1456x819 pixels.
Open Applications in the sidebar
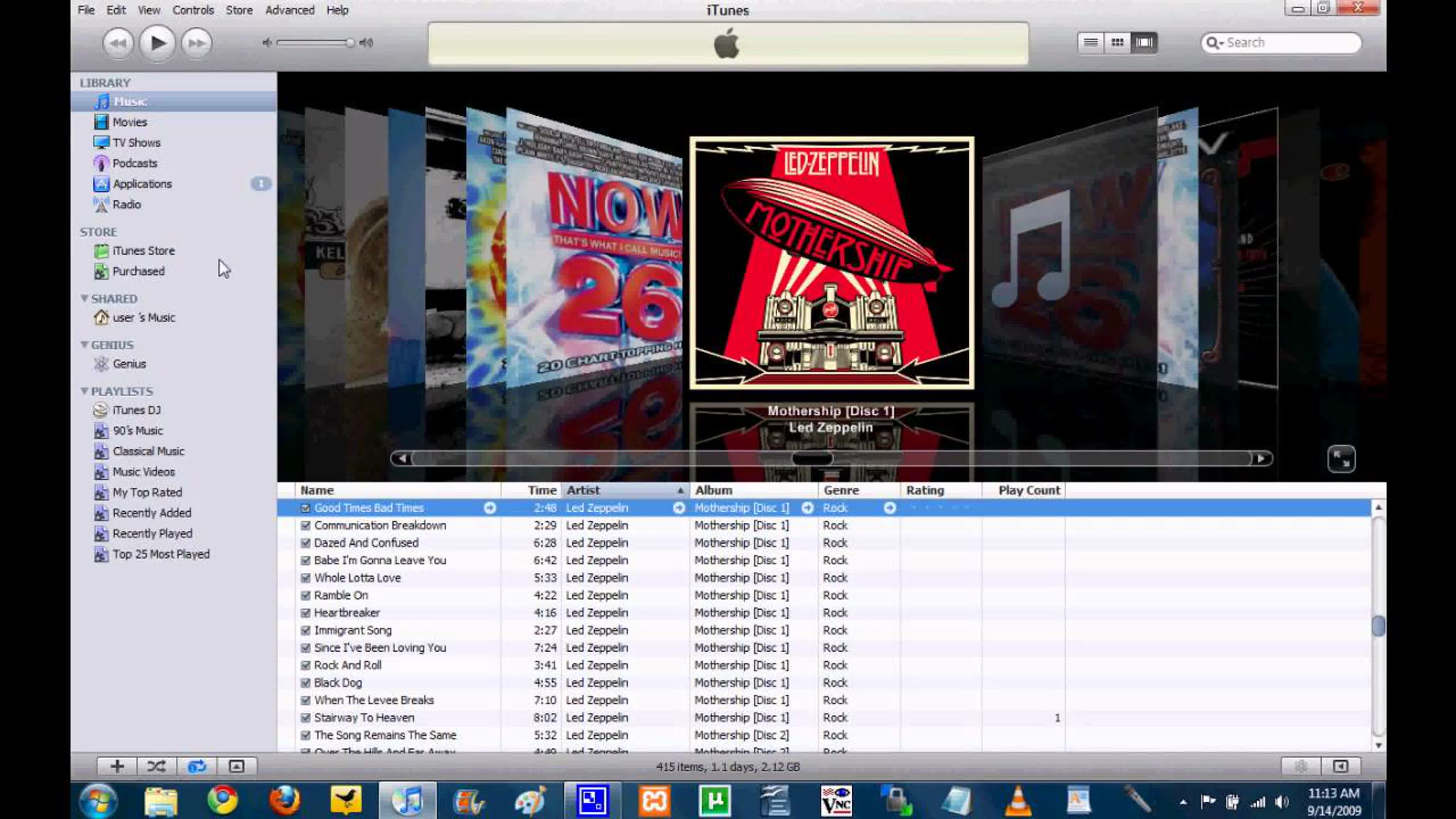[x=142, y=184]
